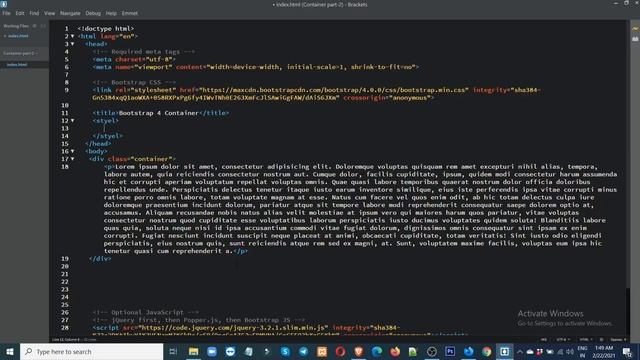Open Thunderbird from the taskbar
The height and width of the screenshot is (360, 640).
pos(468,351)
